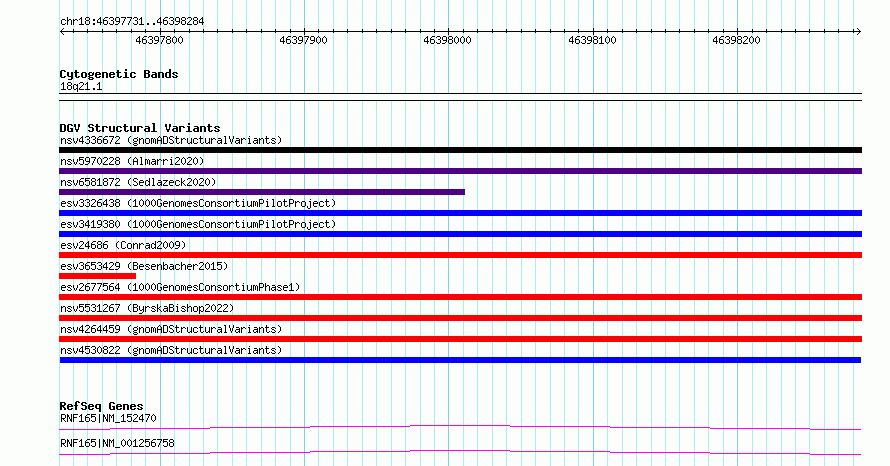This screenshot has height=466, width=890.
Task: Open nsv4264459 gnomADStructuralVariants label
Action: coord(171,329)
